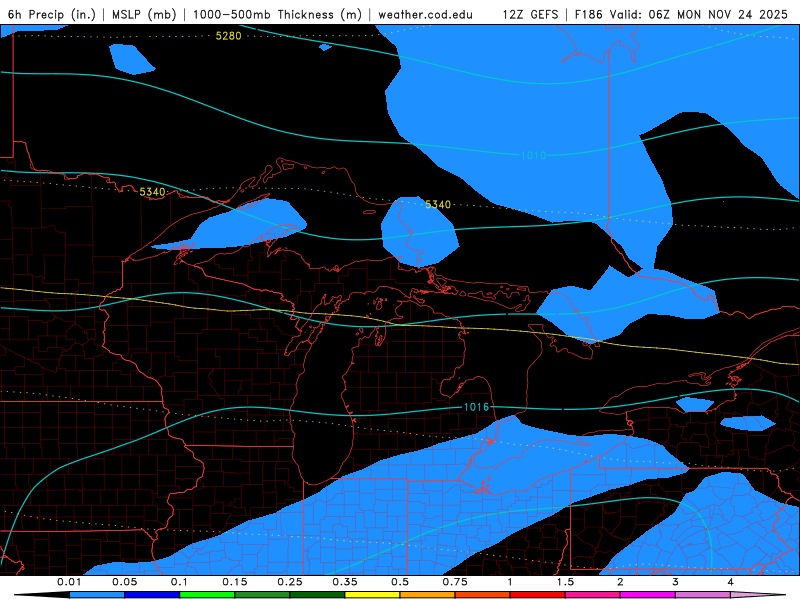Screen dimensions: 800x600
Task: Click the '12Z GEFS' model run label
Action: pos(530,15)
